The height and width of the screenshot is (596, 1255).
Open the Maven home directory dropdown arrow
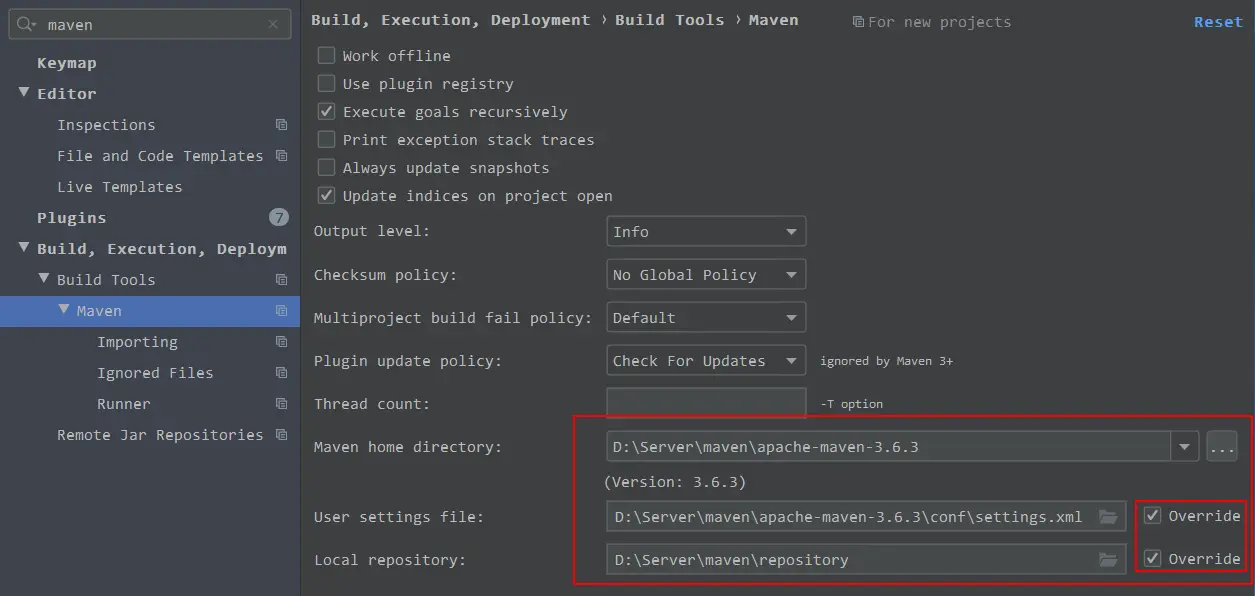click(x=1185, y=446)
